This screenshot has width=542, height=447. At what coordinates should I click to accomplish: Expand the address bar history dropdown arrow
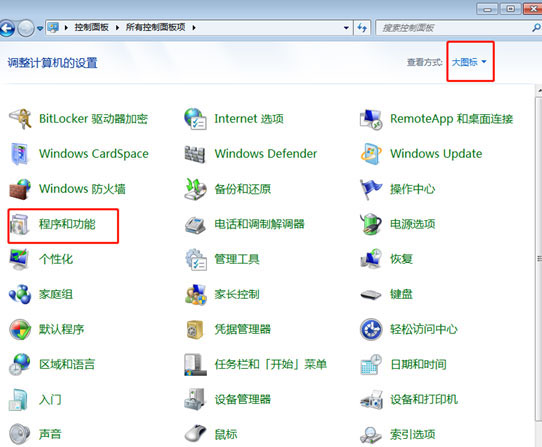pyautogui.click(x=346, y=28)
